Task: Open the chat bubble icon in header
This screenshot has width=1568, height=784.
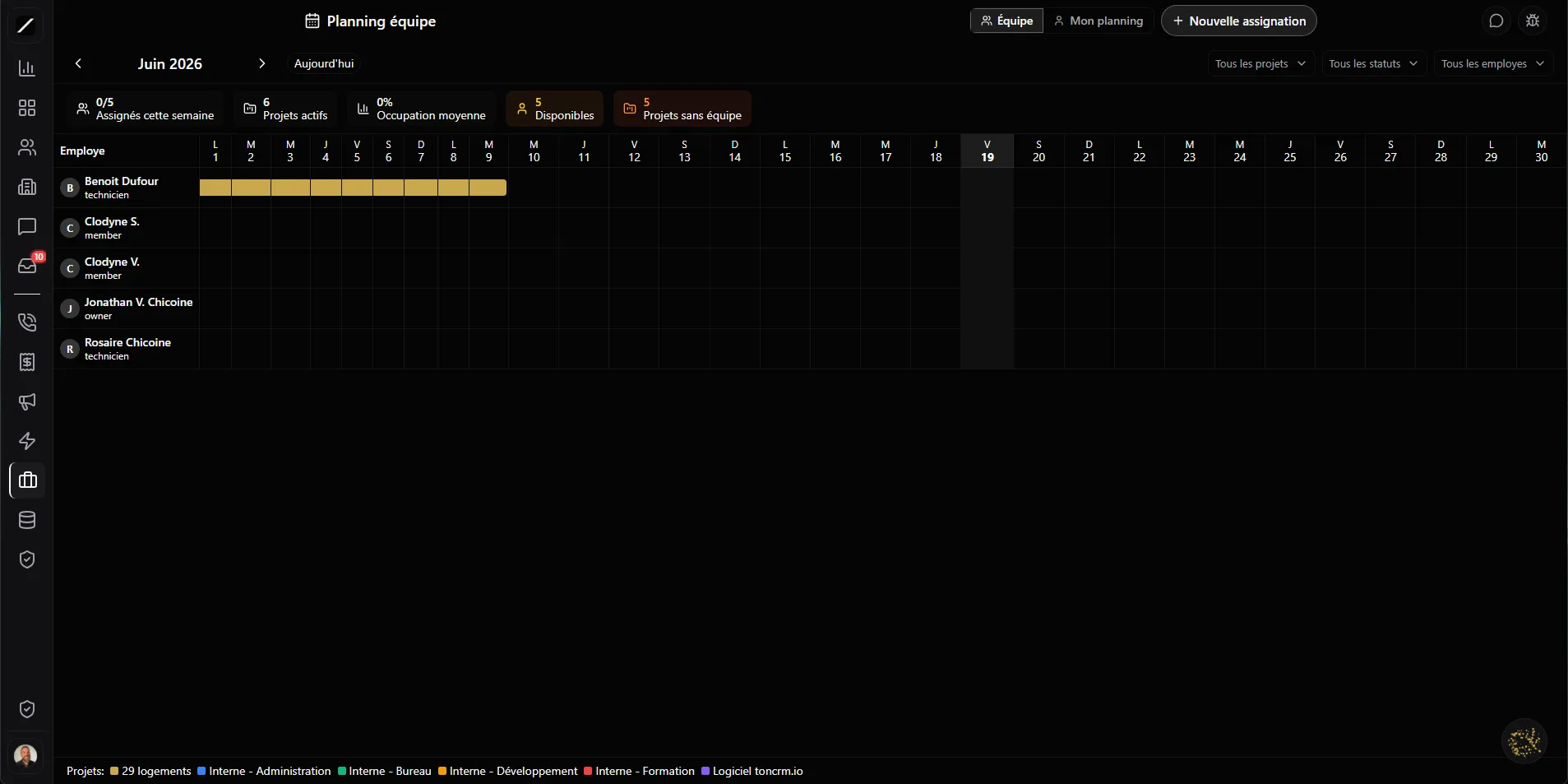Action: pos(1496,21)
